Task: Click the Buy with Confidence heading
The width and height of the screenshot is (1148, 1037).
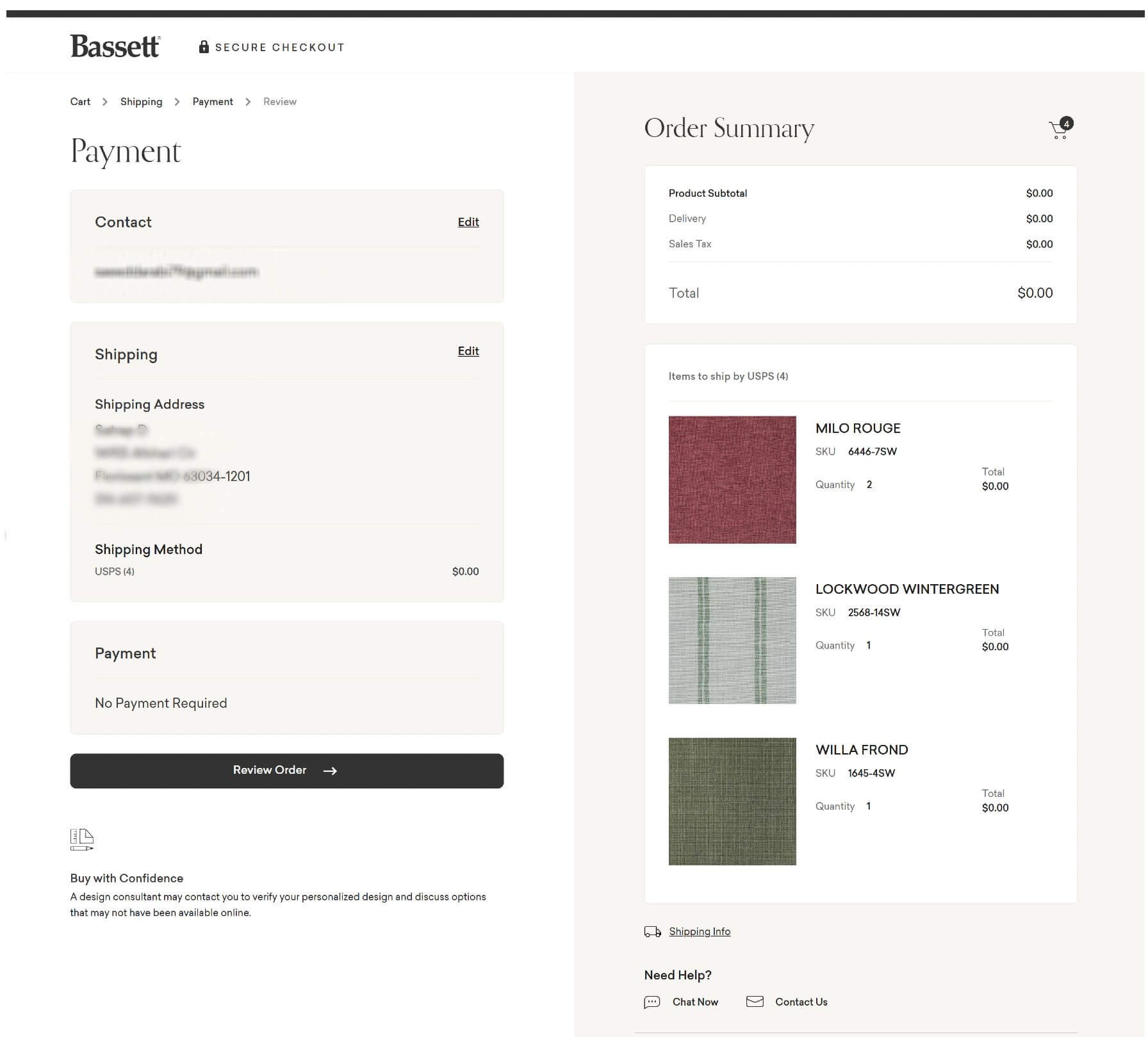Action: tap(127, 879)
